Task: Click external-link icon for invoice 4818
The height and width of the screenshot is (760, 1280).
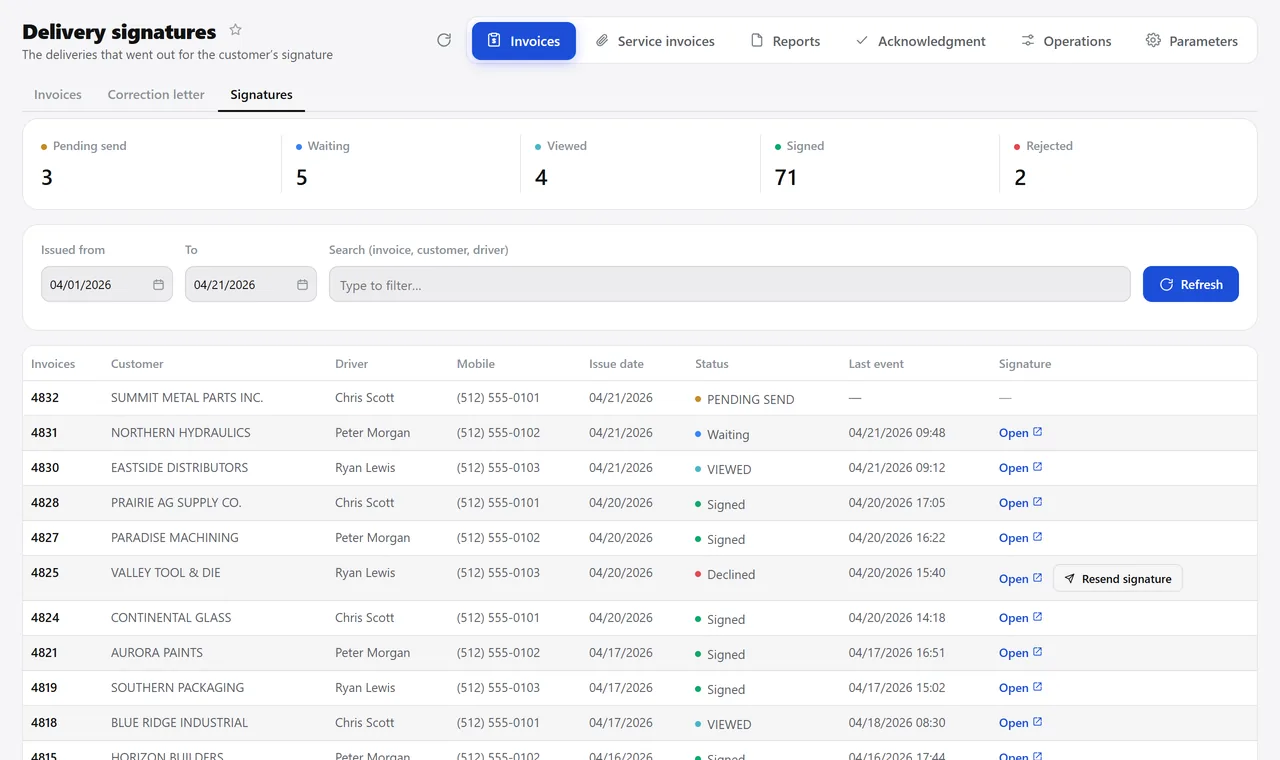Action: 1038,722
